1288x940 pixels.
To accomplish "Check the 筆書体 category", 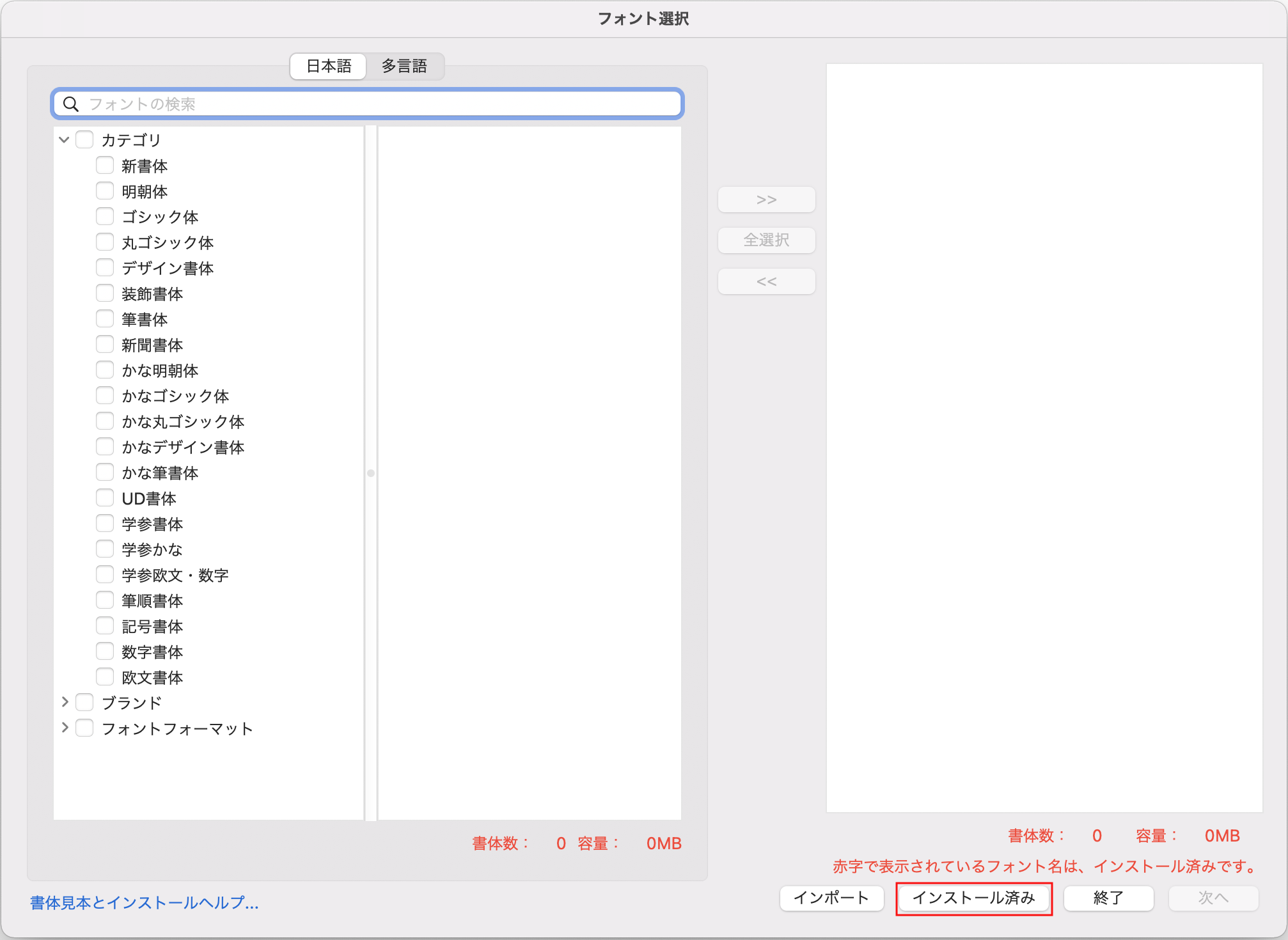I will point(105,318).
